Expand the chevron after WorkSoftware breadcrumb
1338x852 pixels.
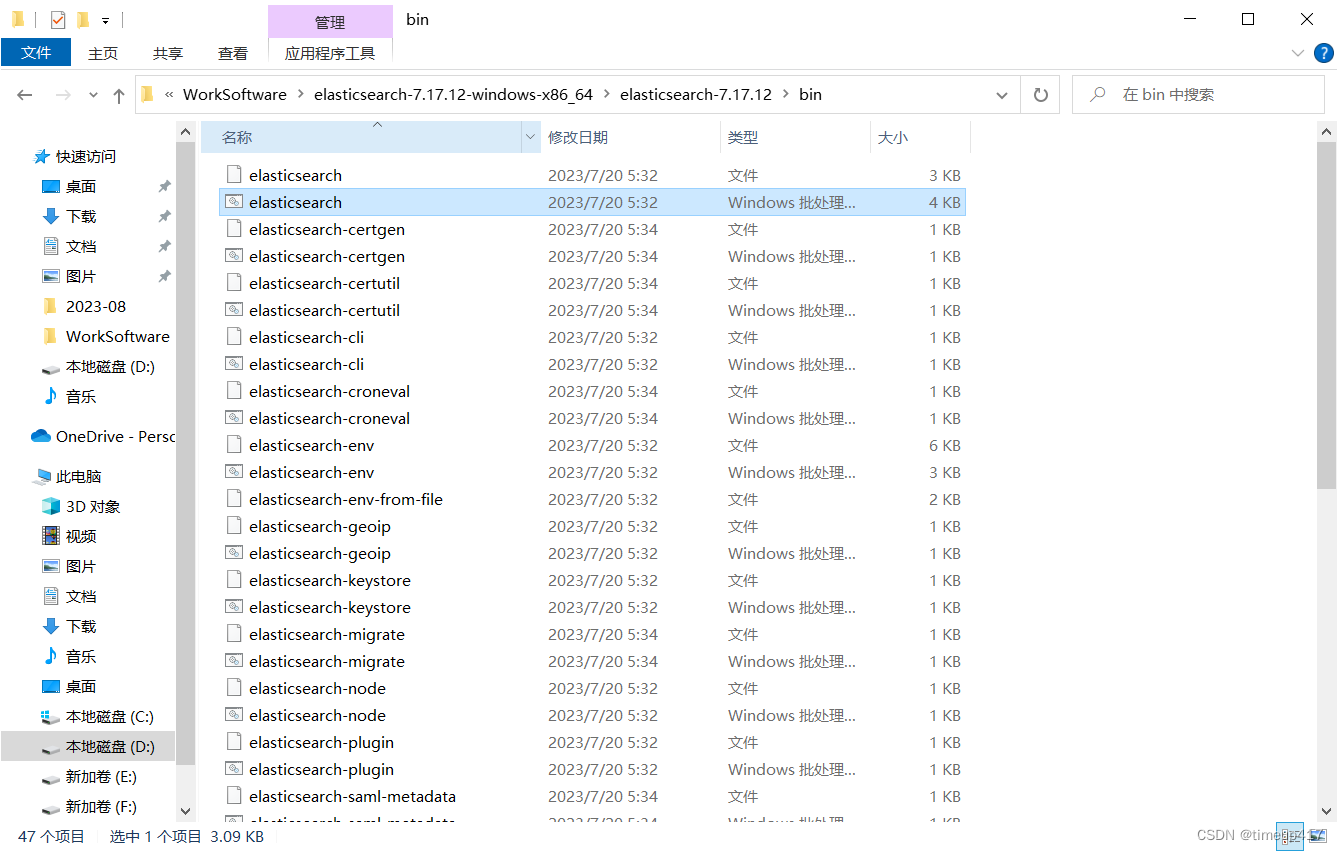[300, 95]
